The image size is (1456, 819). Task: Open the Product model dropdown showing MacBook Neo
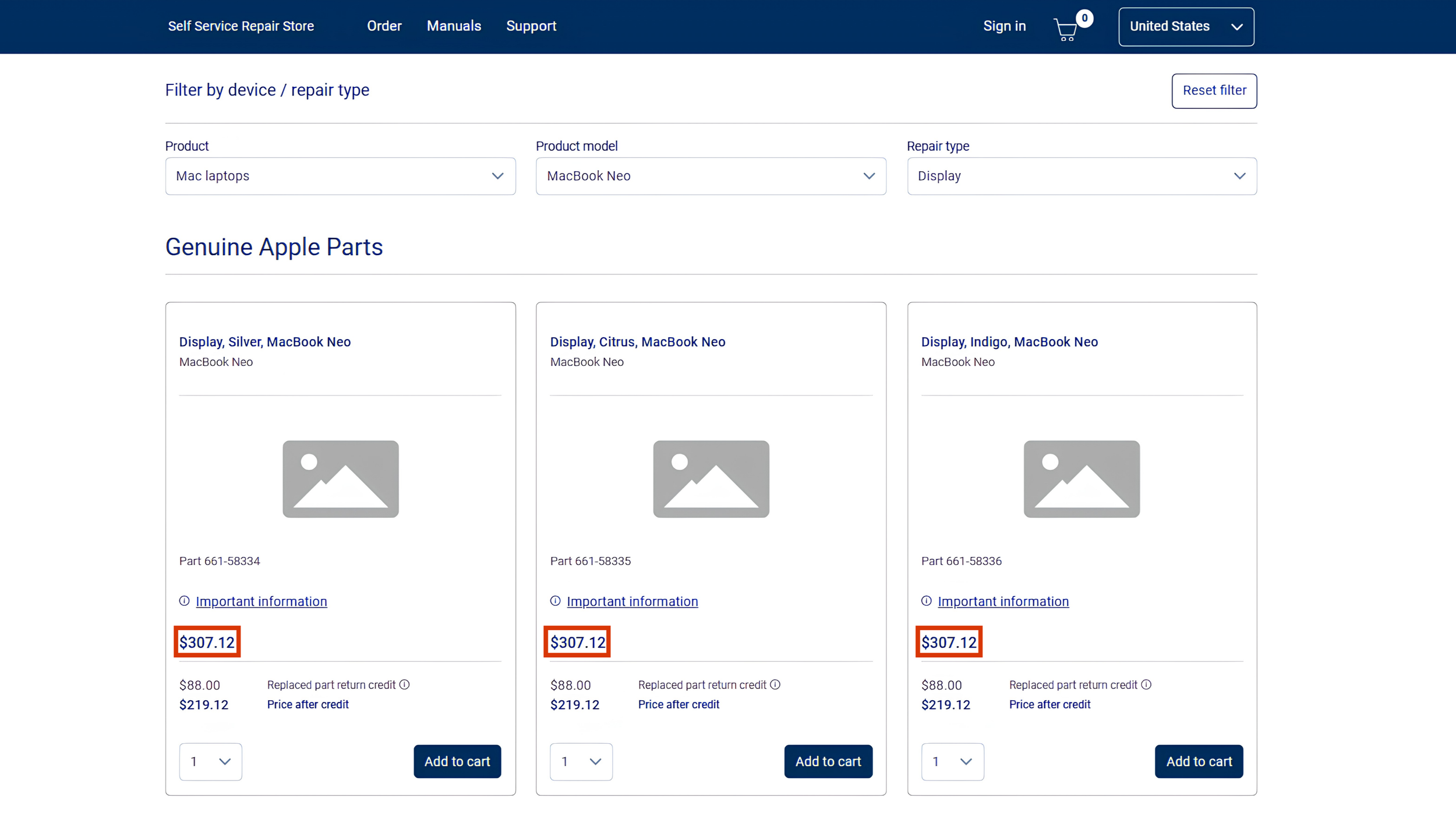click(711, 176)
